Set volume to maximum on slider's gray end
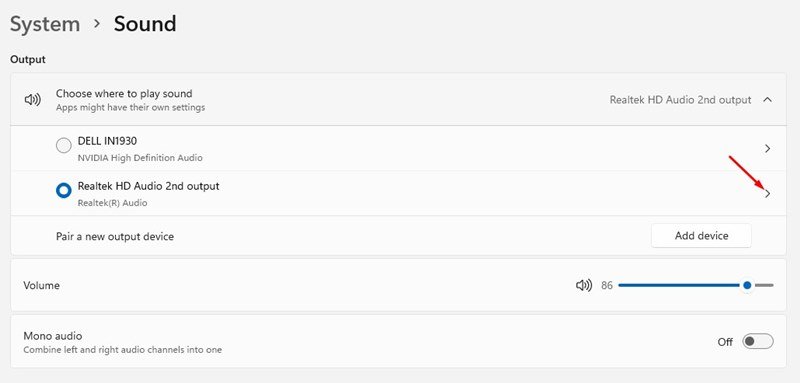This screenshot has width=800, height=383. (x=772, y=285)
